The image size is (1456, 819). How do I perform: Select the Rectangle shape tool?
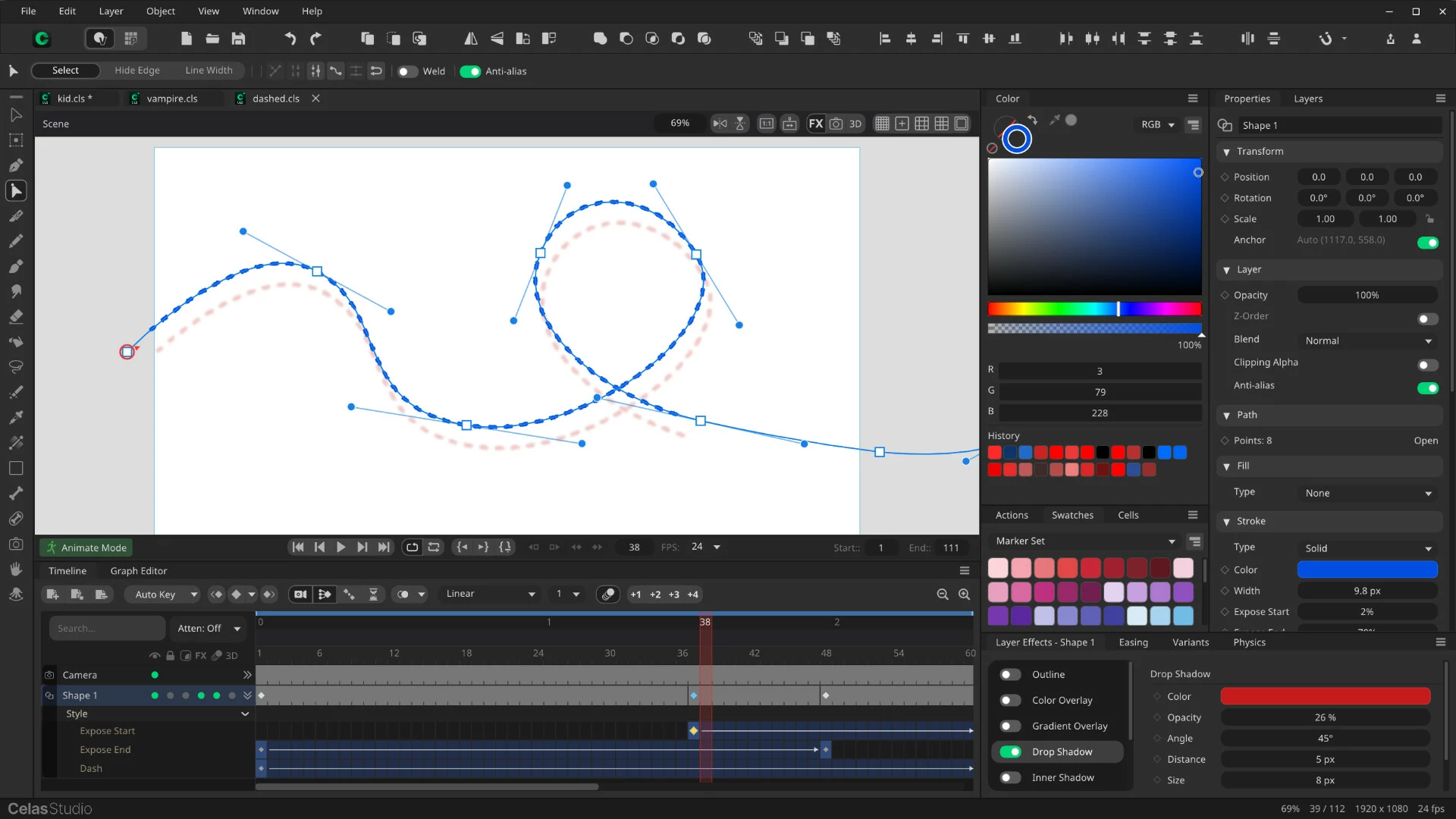click(16, 468)
